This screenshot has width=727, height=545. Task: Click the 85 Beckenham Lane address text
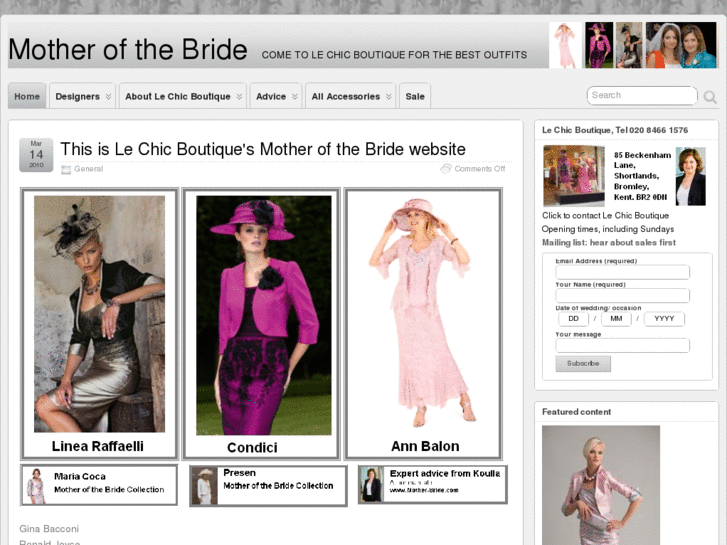pos(642,176)
